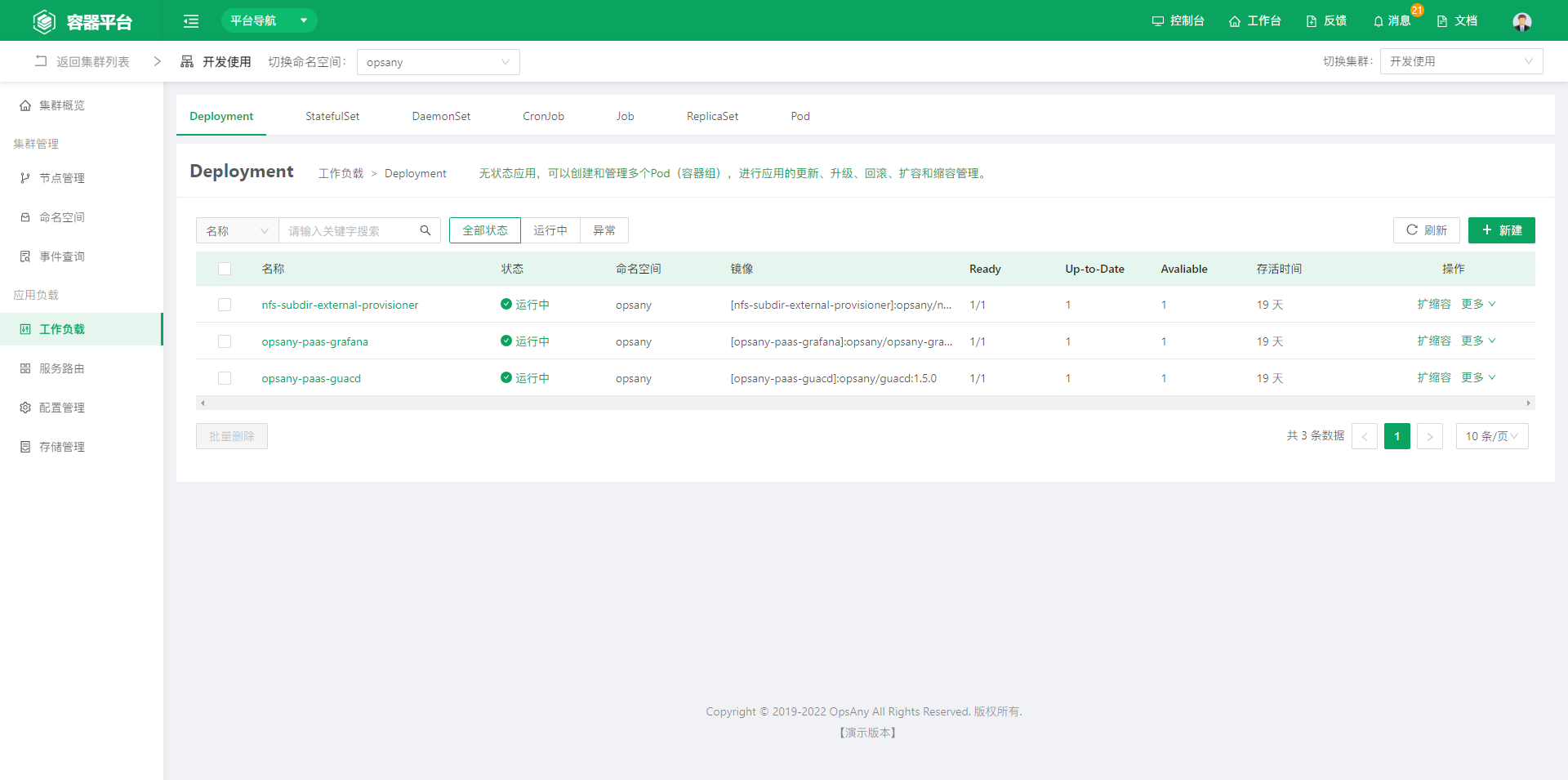Toggle the select-all checkbox in table header
Image resolution: width=1568 pixels, height=780 pixels.
click(x=225, y=269)
